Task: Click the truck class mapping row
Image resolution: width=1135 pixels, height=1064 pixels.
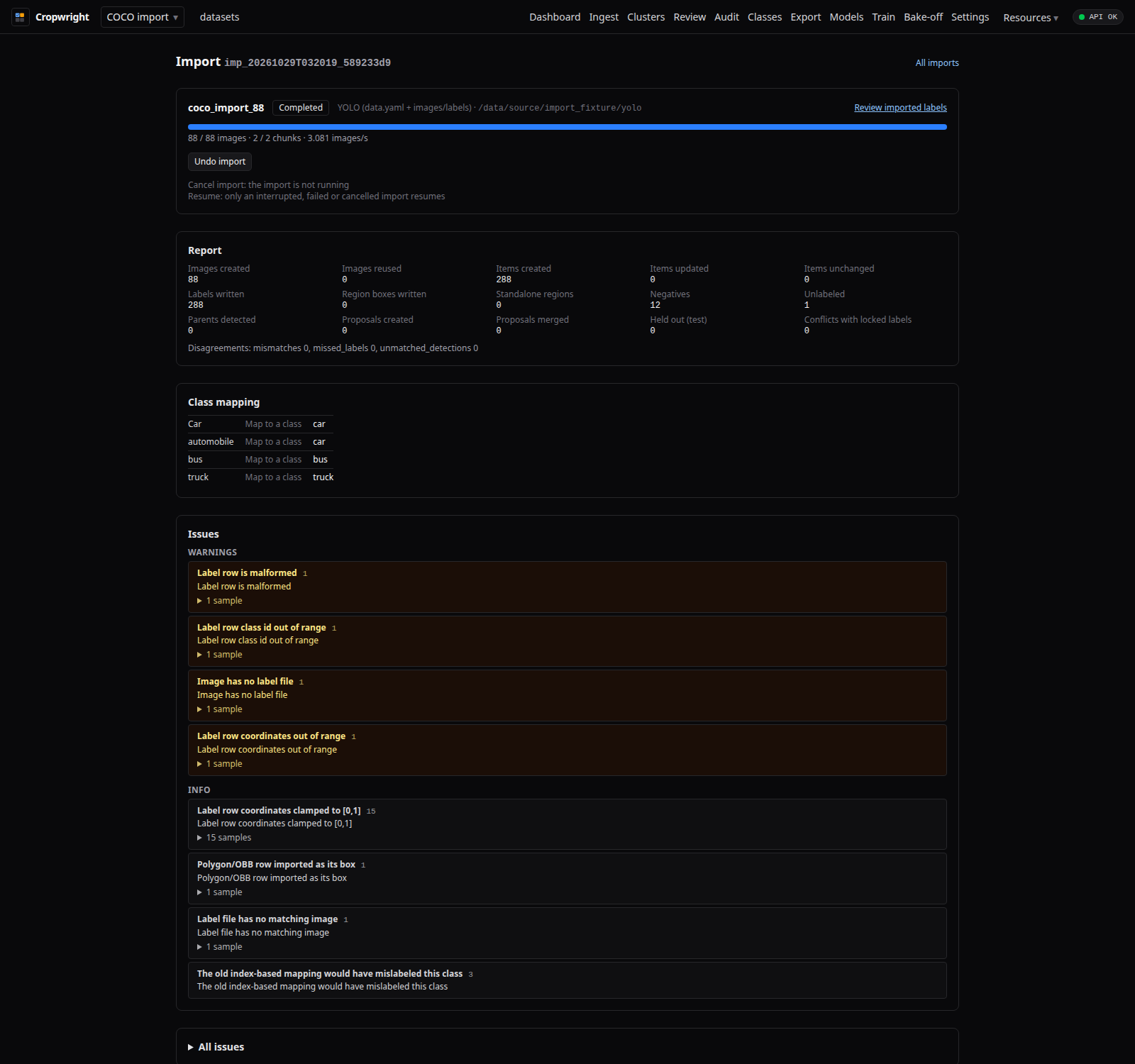Action: (260, 477)
